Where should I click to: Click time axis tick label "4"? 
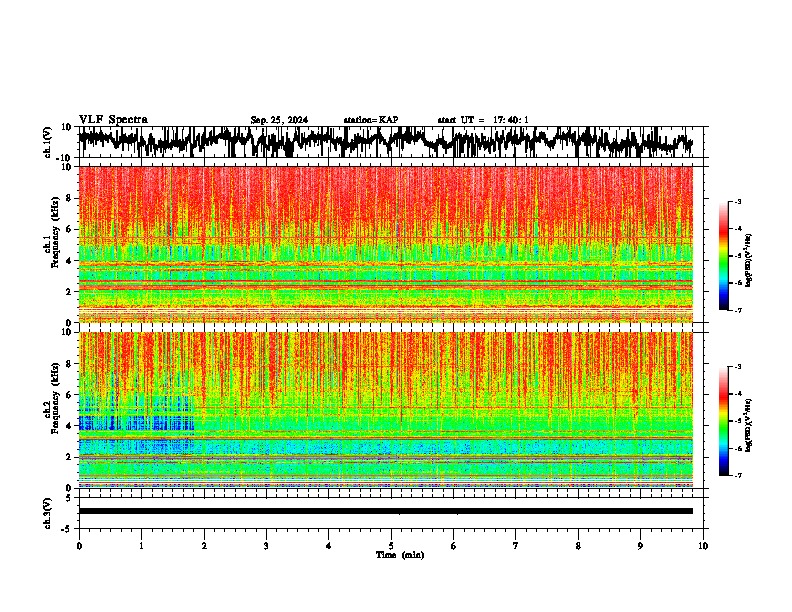329,546
